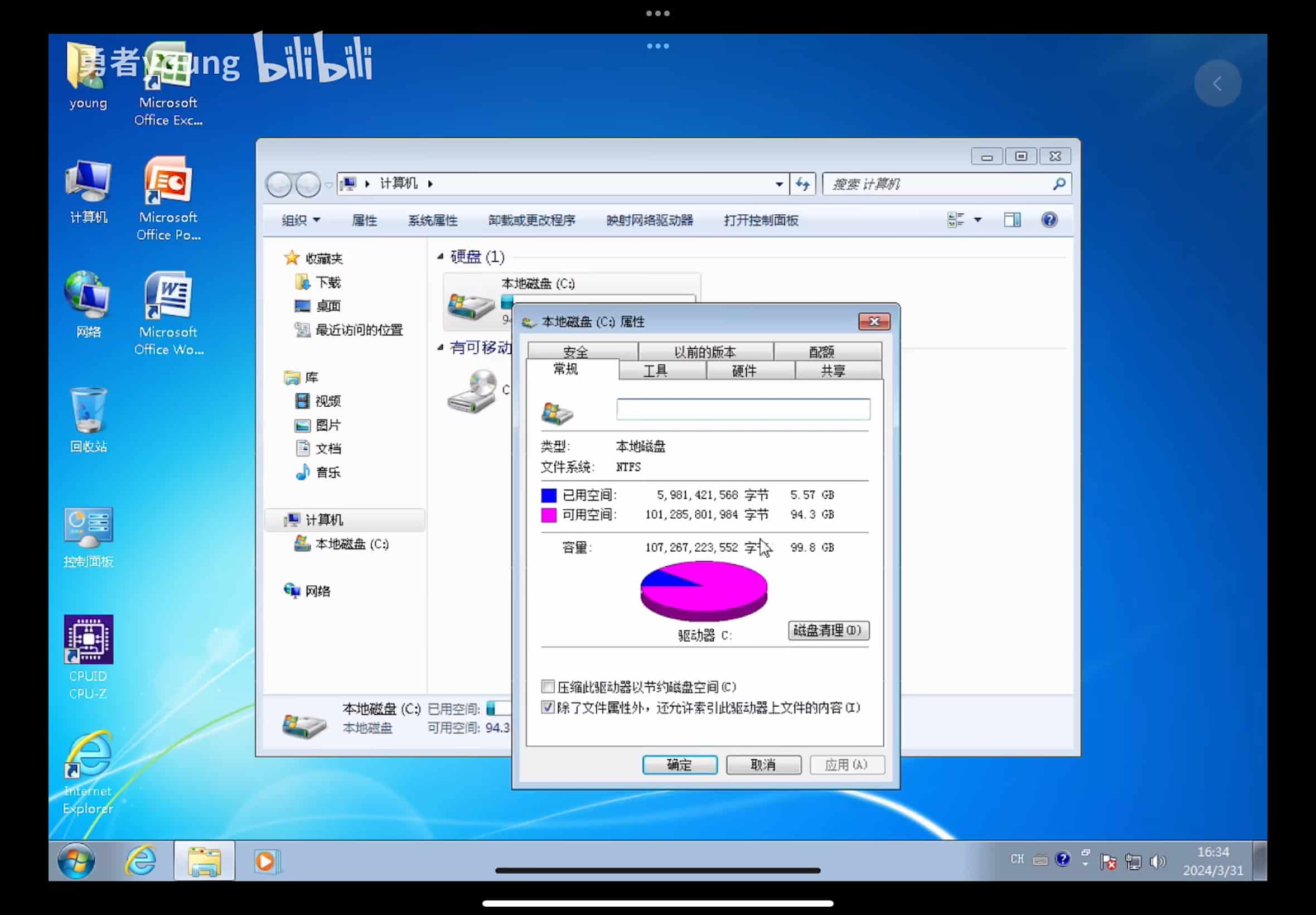Open the young user folder on desktop

point(88,76)
